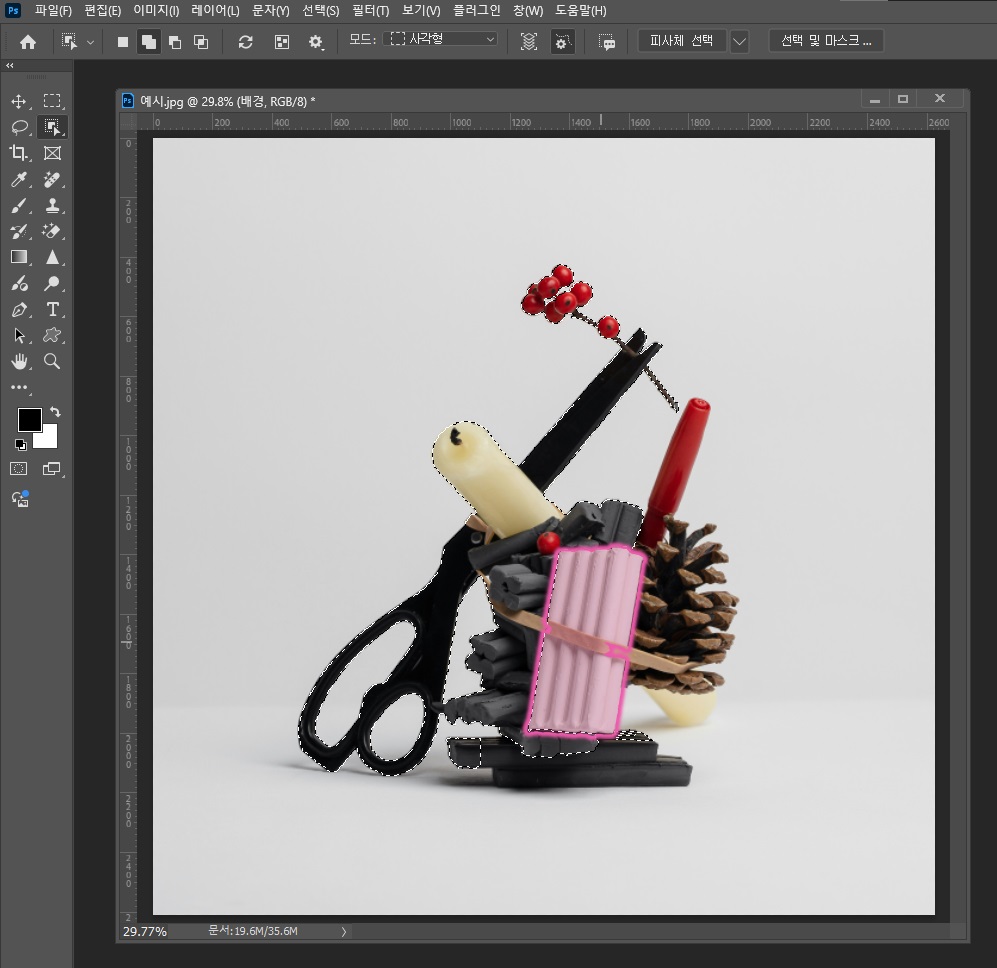
Task: Open the 모드 사각형 dropdown
Action: [x=440, y=39]
